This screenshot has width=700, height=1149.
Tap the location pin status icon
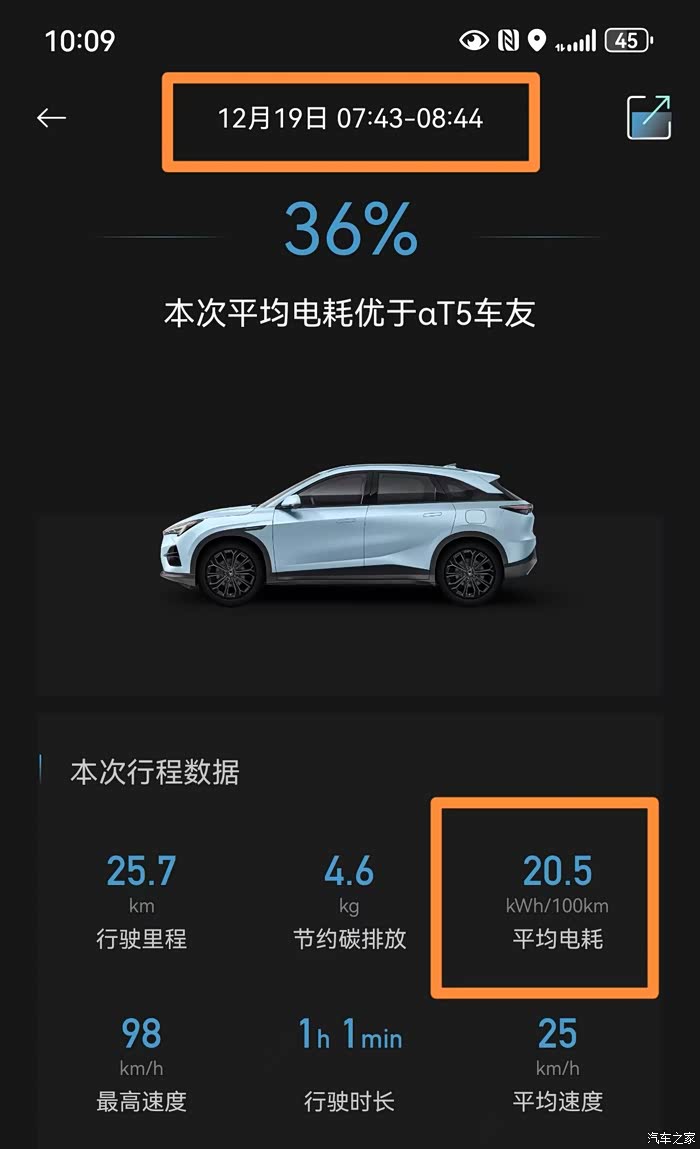(537, 40)
